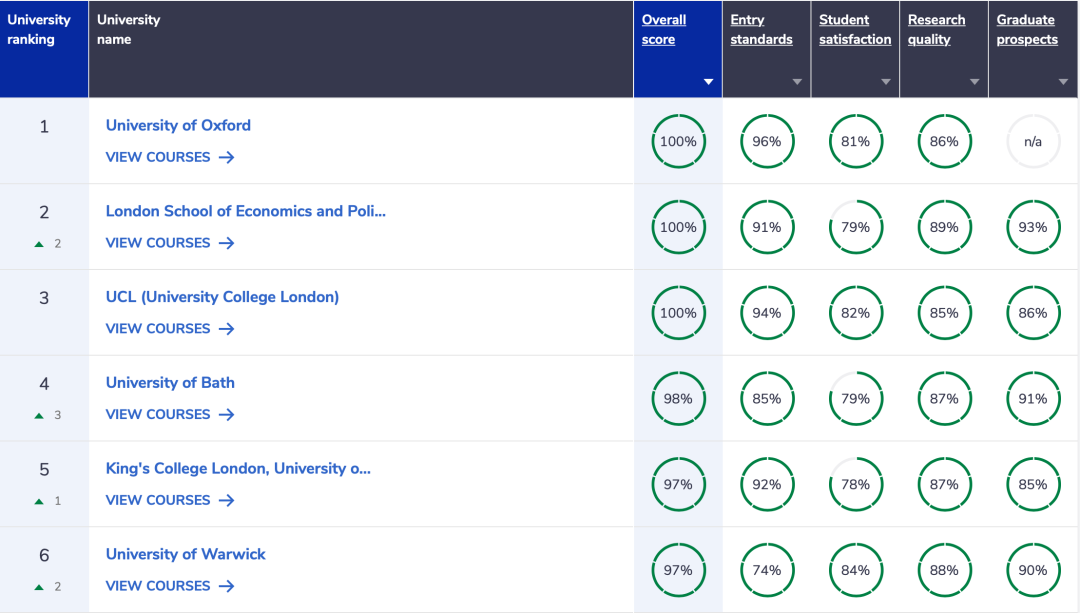The height and width of the screenshot is (613, 1080).
Task: View courses for UCL
Action: (x=169, y=329)
